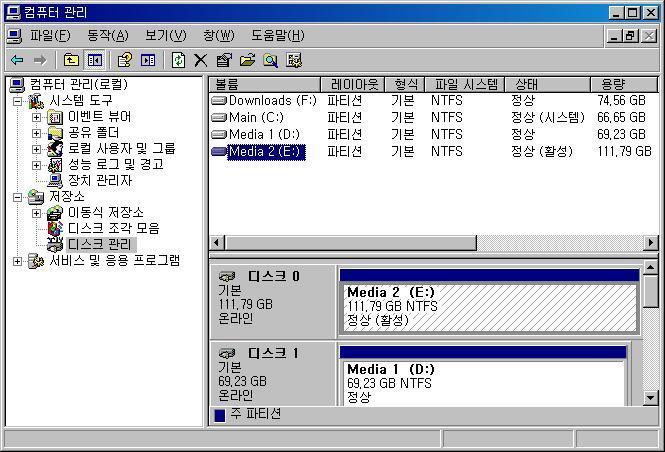665x452 pixels.
Task: Click the Explore magnifier toolbar icon
Action: 271,60
